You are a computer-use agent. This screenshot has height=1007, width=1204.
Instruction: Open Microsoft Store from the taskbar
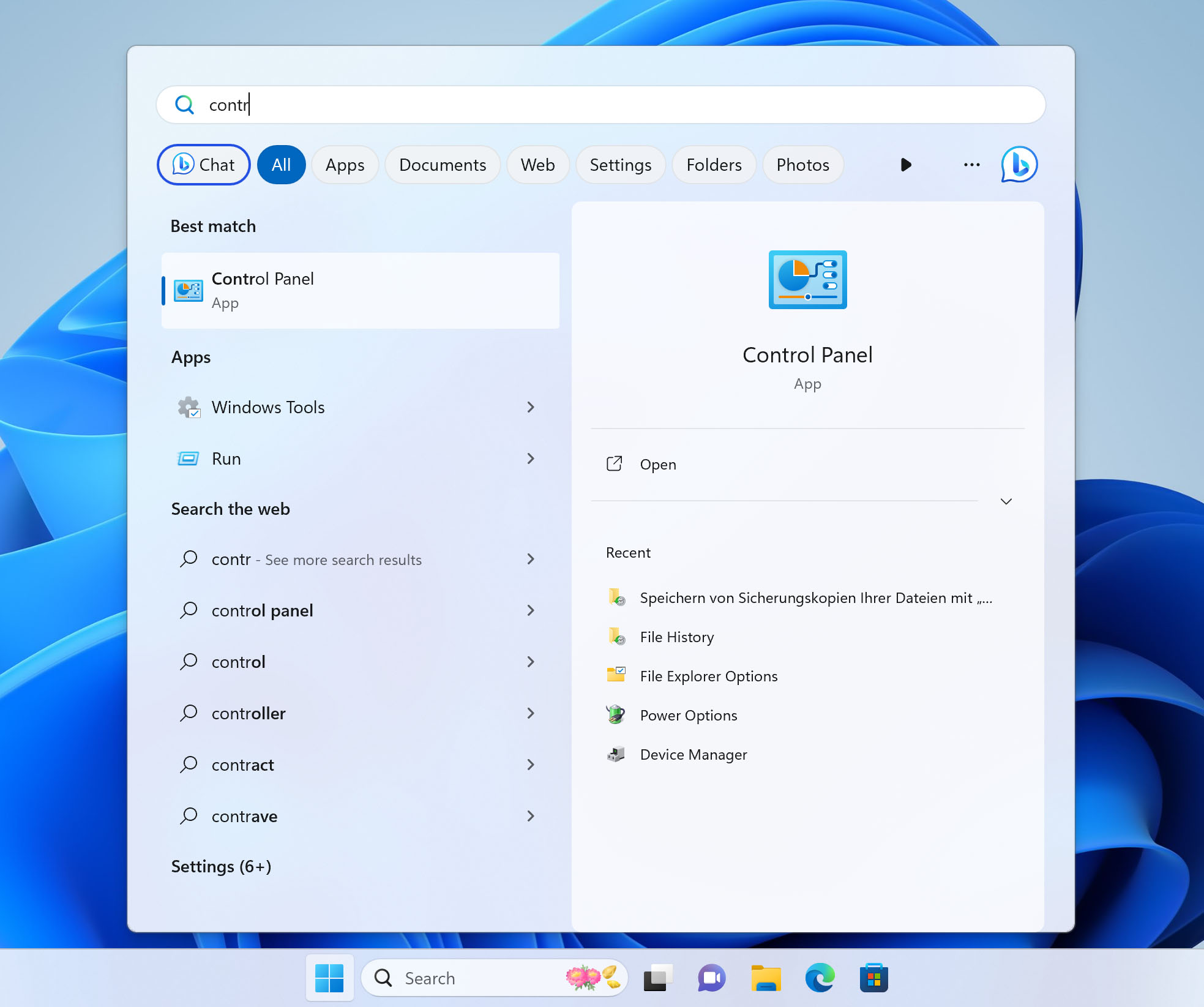873,978
